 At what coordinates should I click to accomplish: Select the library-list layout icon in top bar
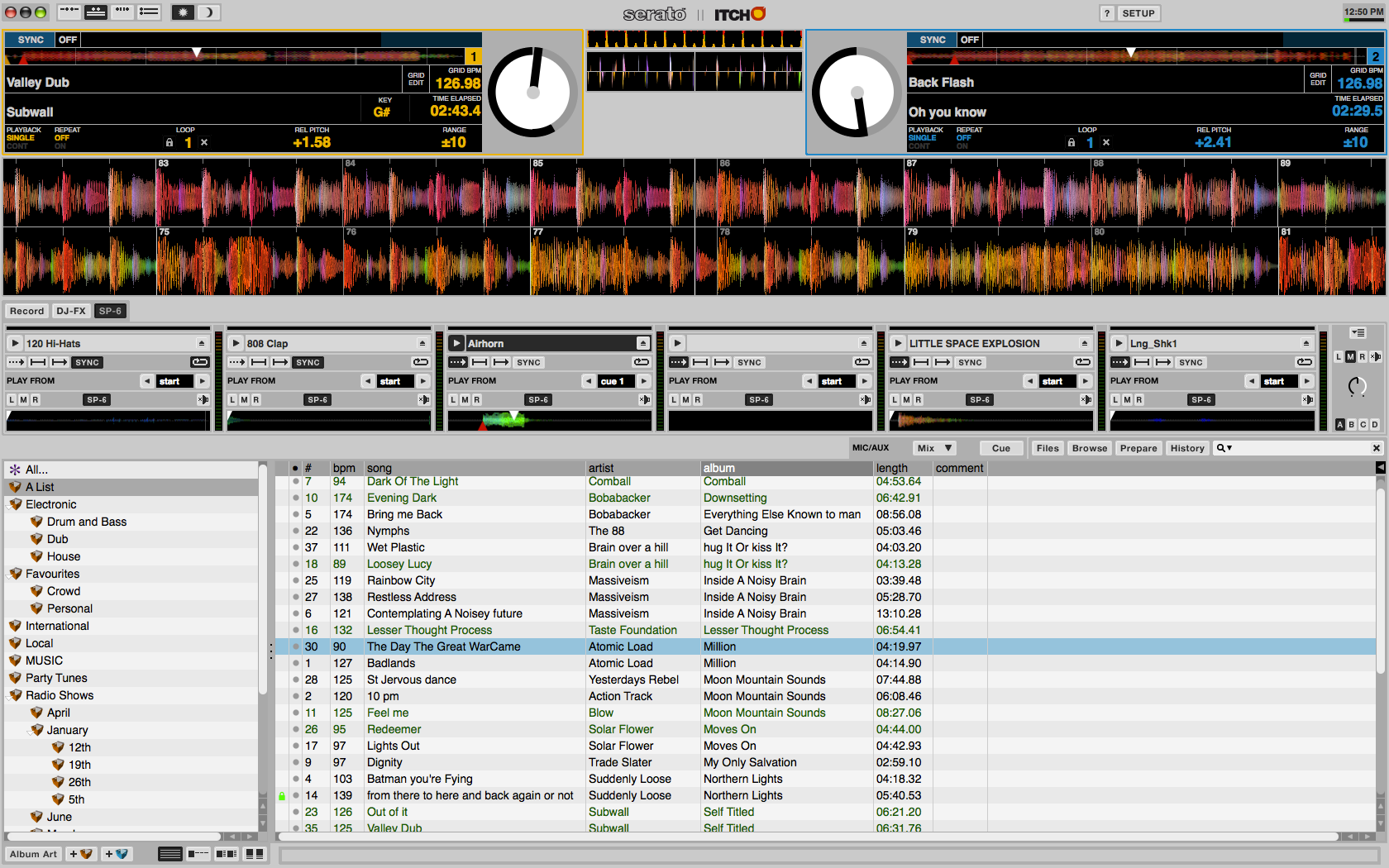(149, 12)
